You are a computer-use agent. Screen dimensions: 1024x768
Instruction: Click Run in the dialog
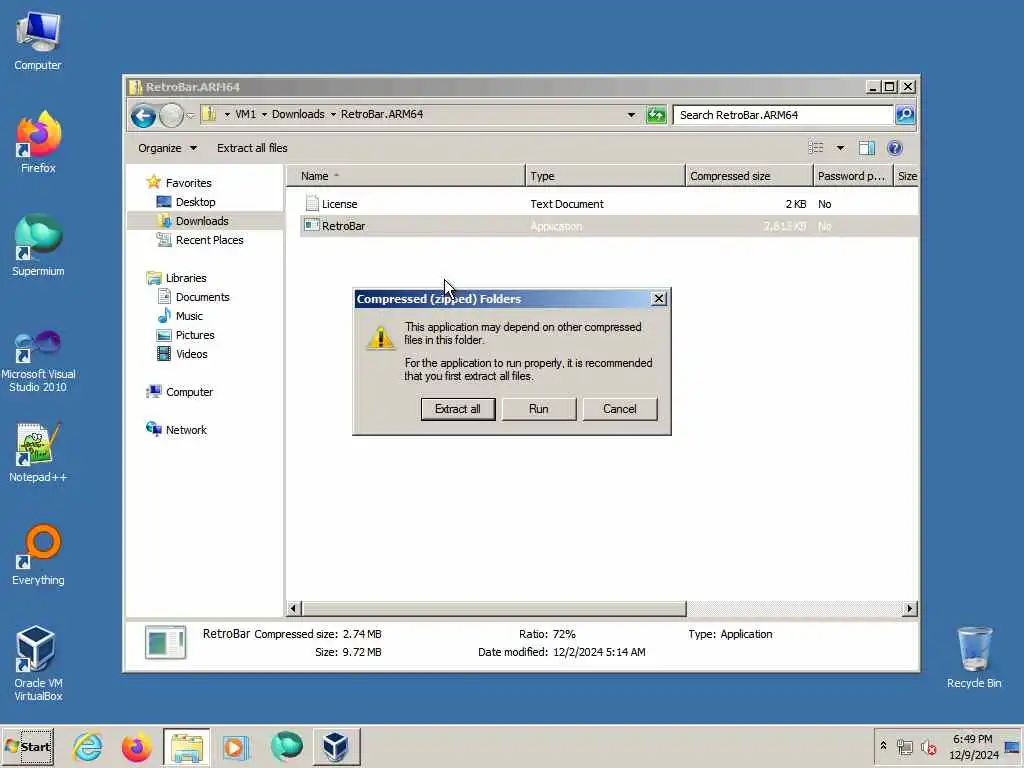point(539,409)
